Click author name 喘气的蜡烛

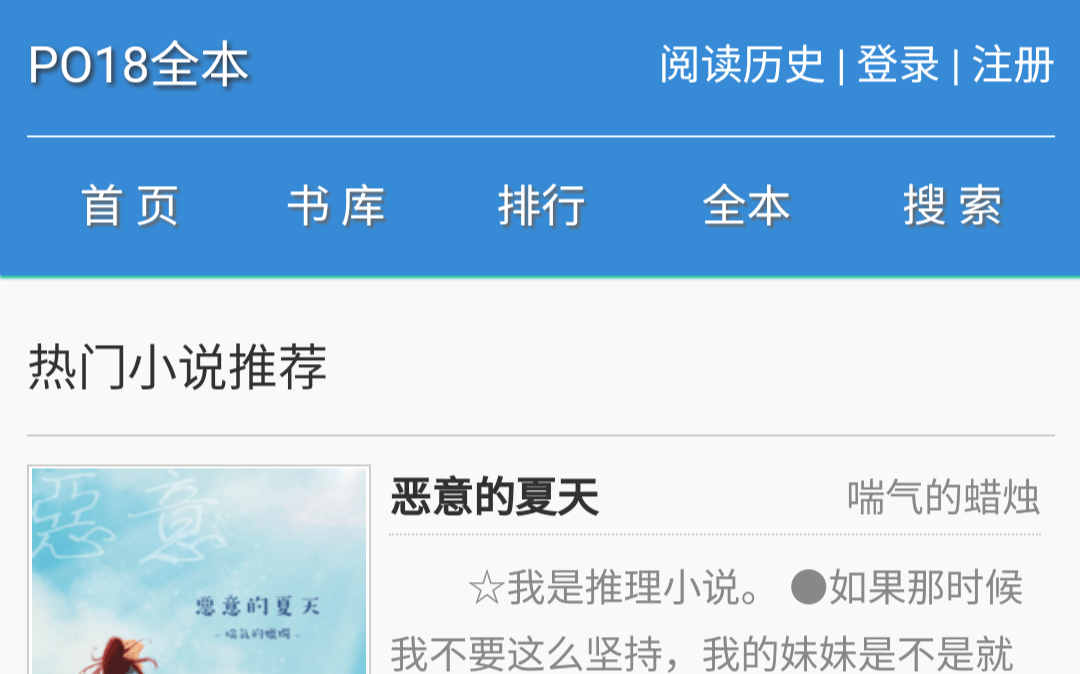[x=943, y=497]
